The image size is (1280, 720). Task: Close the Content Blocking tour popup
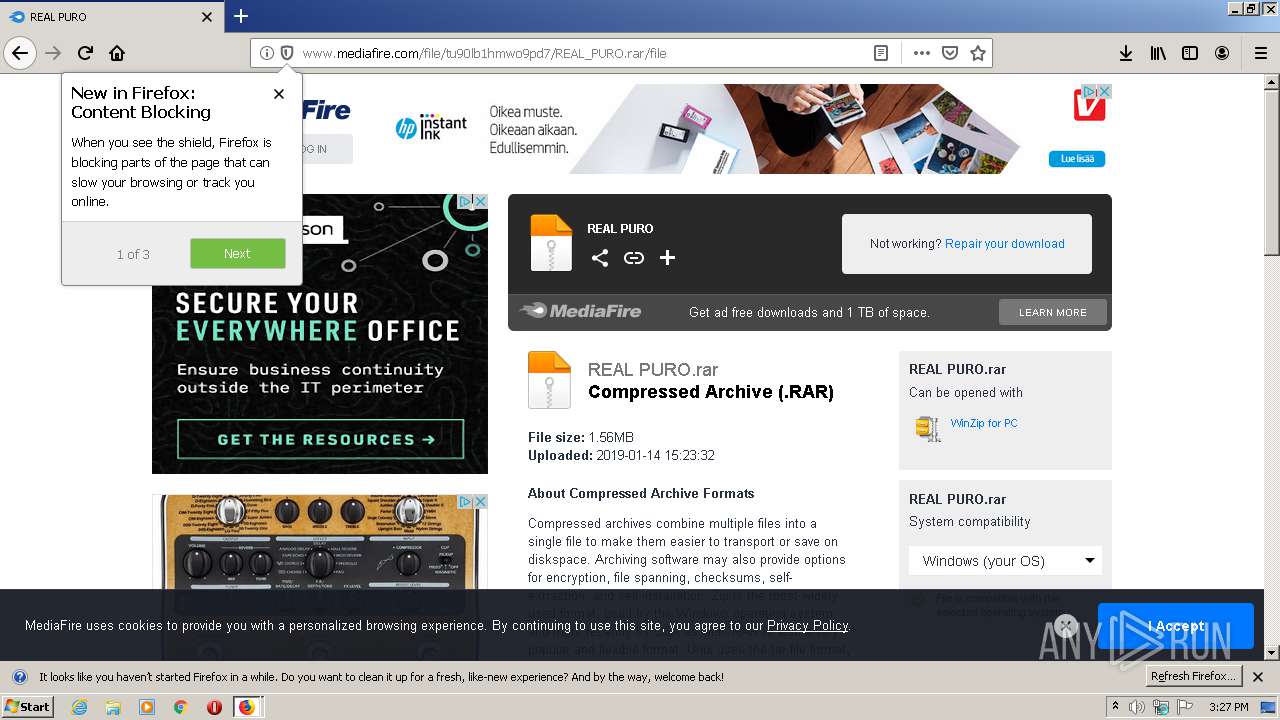pos(279,94)
